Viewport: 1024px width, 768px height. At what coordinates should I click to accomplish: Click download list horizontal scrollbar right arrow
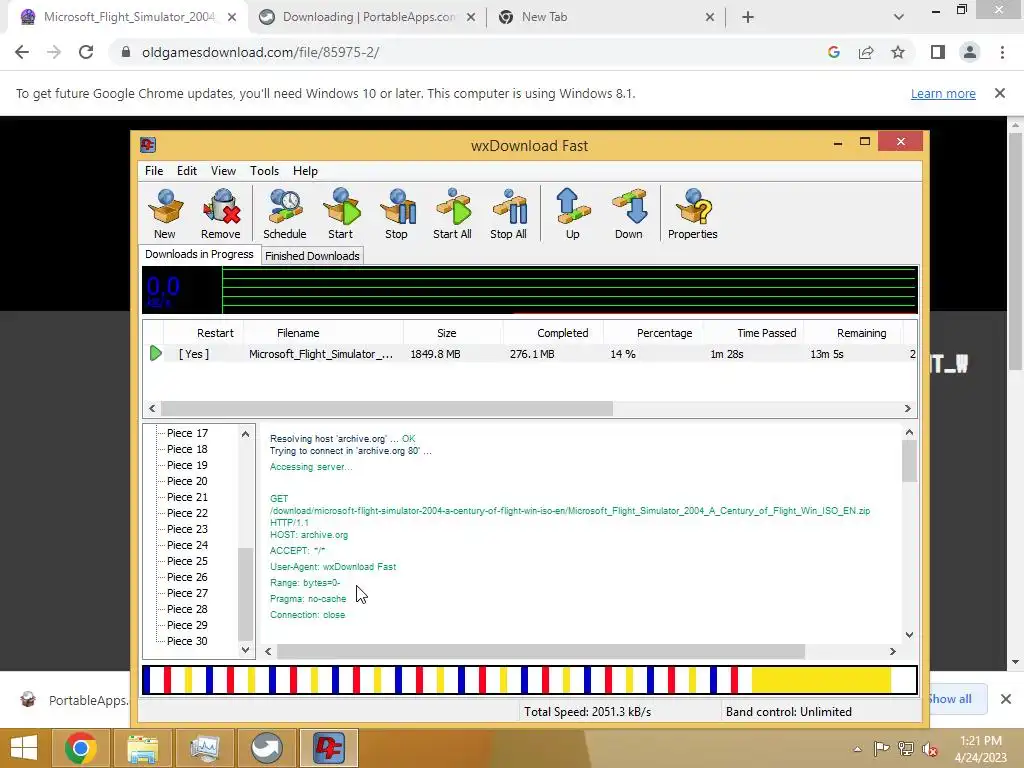pyautogui.click(x=907, y=408)
